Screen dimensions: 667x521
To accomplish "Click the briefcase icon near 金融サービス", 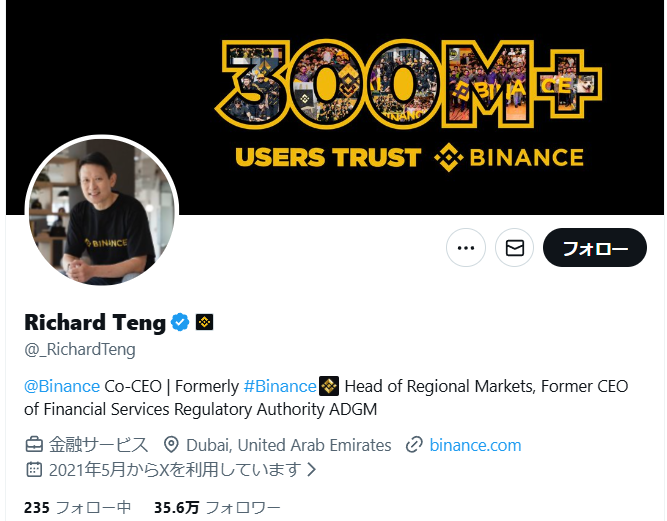I will pos(34,445).
